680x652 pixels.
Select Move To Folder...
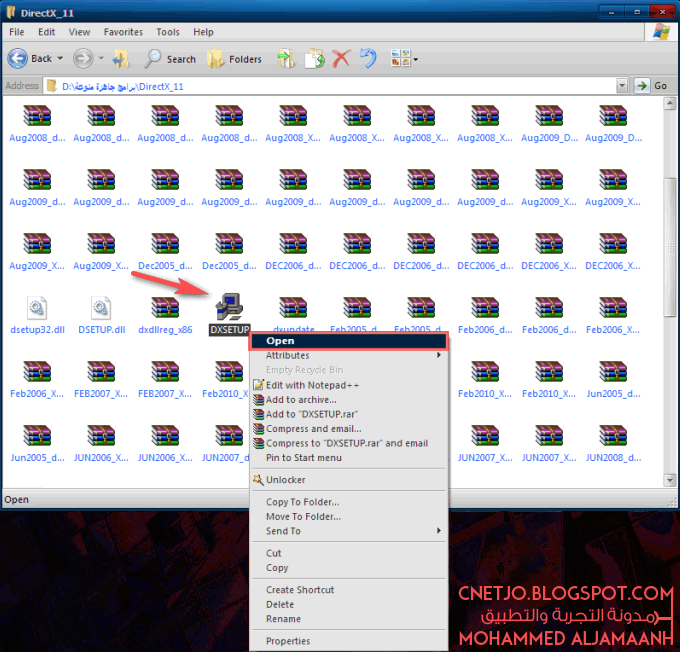[348, 516]
